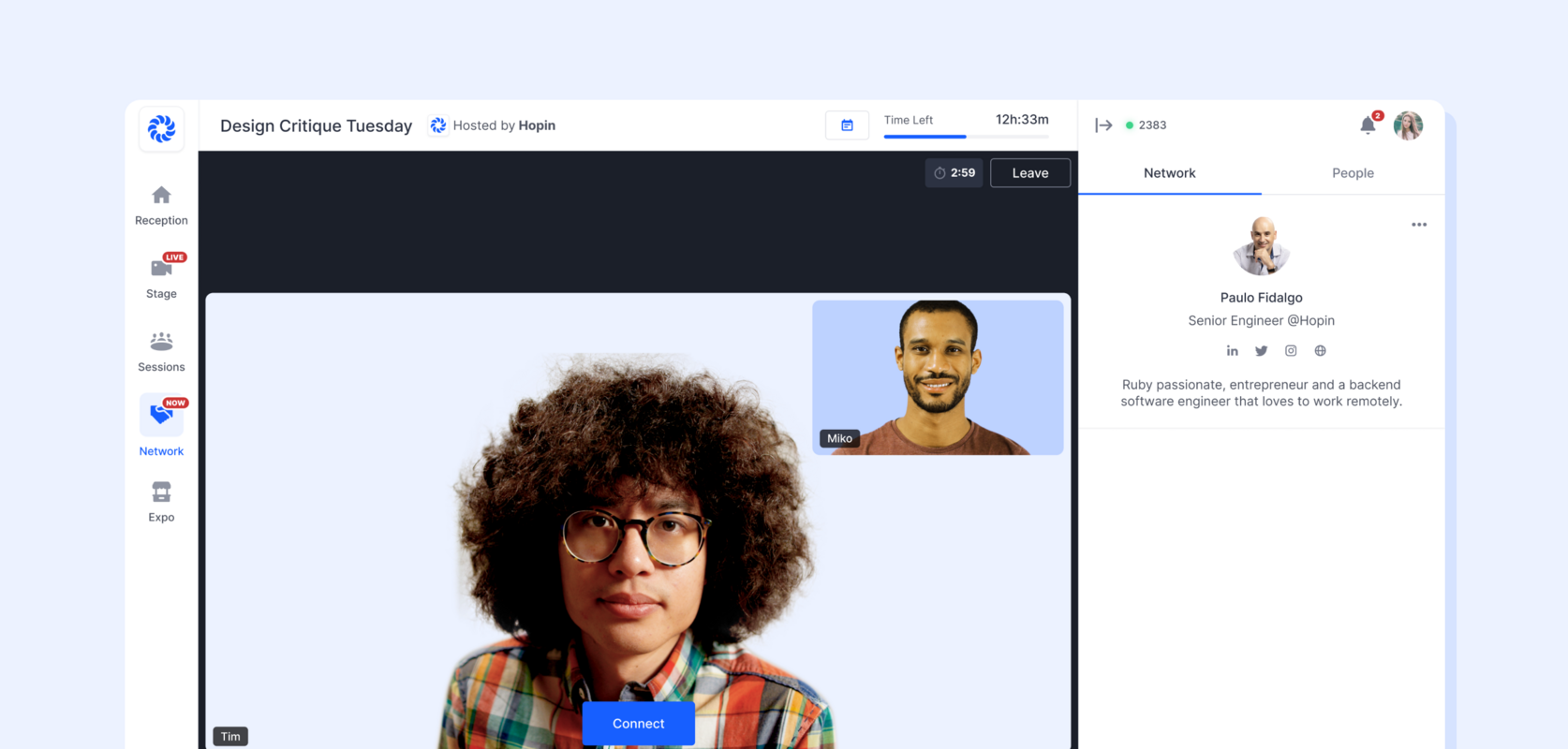Select the Network handshake icon

(x=161, y=415)
